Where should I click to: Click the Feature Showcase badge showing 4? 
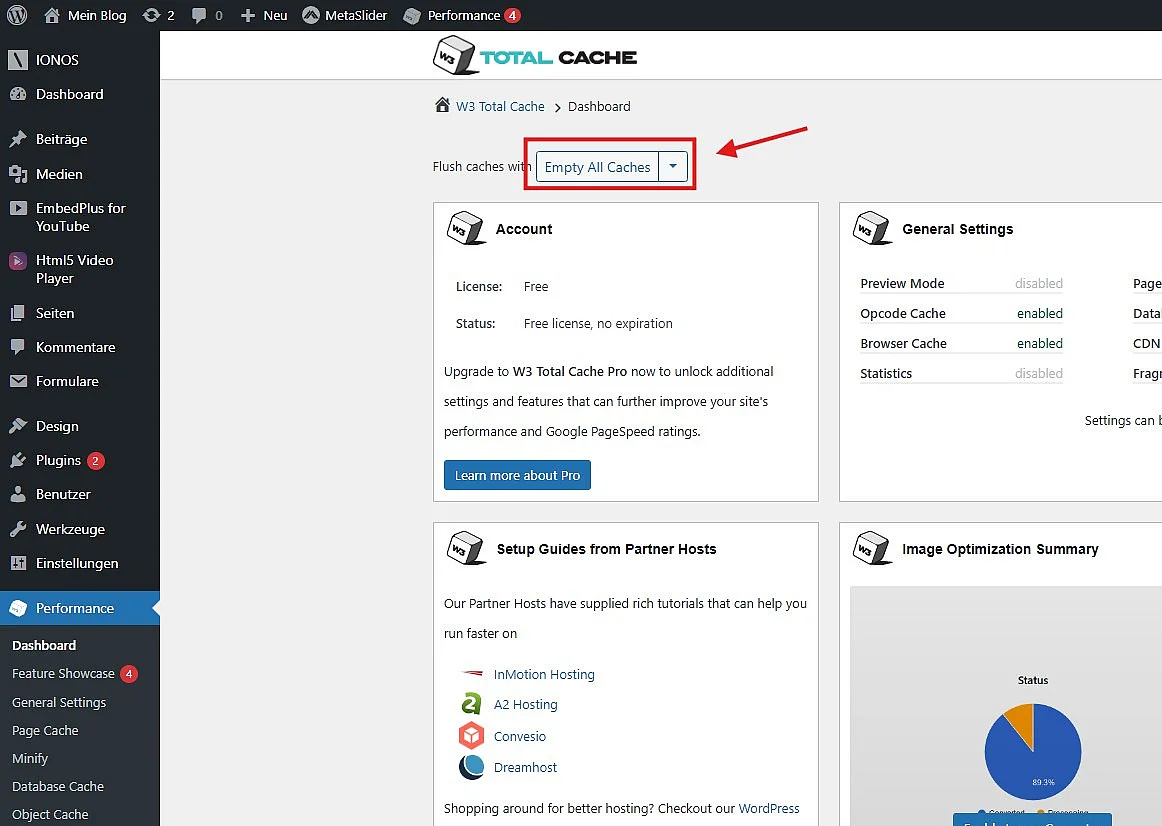(x=129, y=673)
